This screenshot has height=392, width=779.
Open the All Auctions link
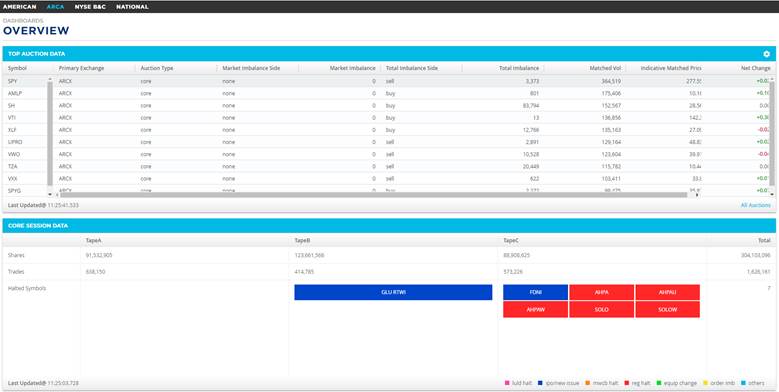755,205
